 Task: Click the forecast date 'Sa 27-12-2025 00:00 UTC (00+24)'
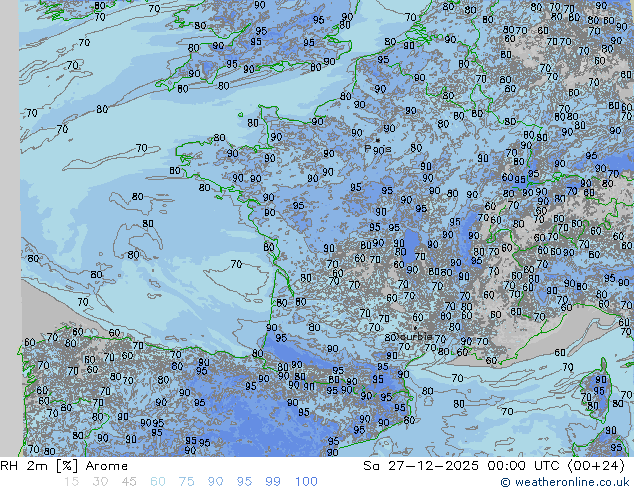[494, 466]
